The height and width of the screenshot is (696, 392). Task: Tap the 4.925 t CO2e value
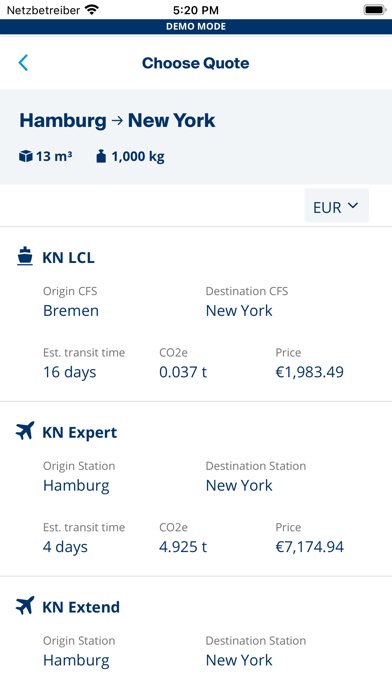coord(183,546)
